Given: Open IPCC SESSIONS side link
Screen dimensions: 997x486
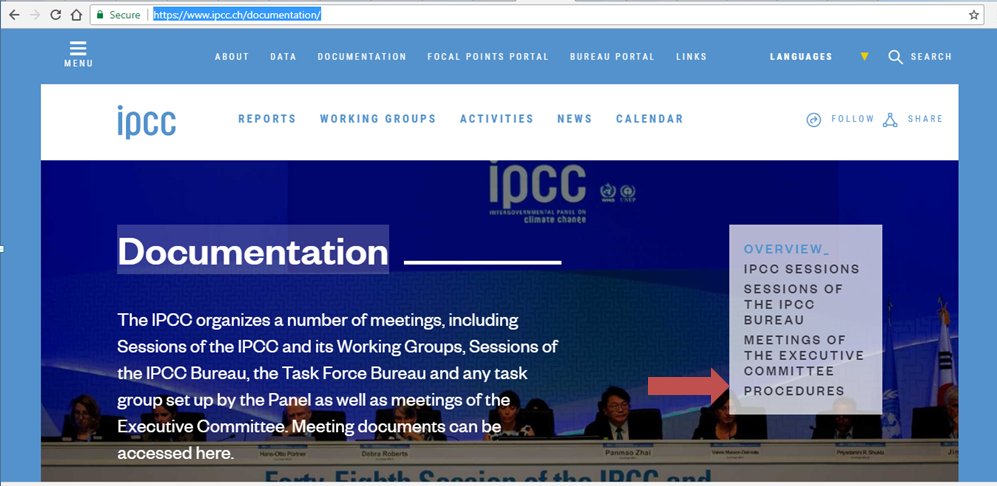Looking at the screenshot, I should coord(802,269).
